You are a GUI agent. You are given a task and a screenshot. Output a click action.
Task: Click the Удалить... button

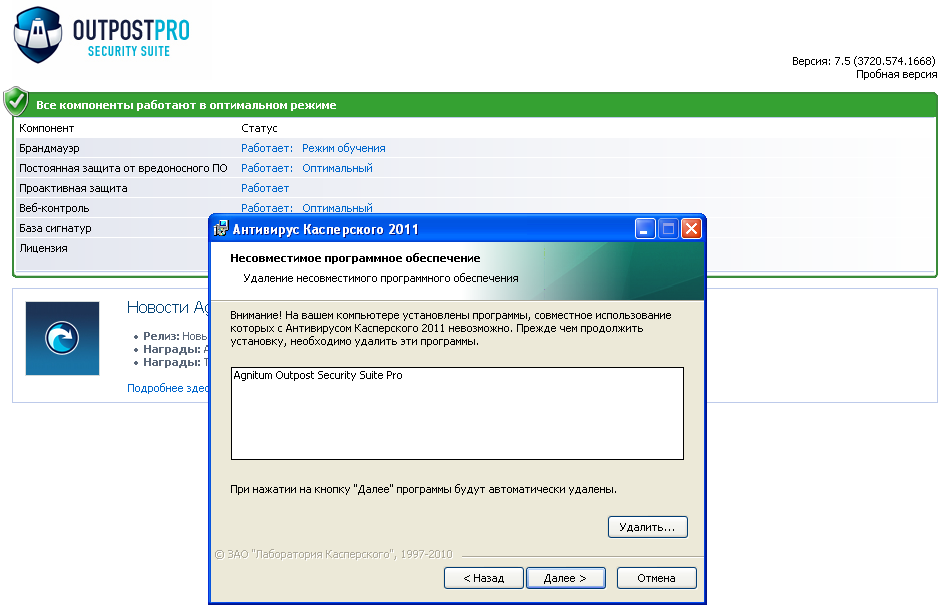tap(648, 527)
